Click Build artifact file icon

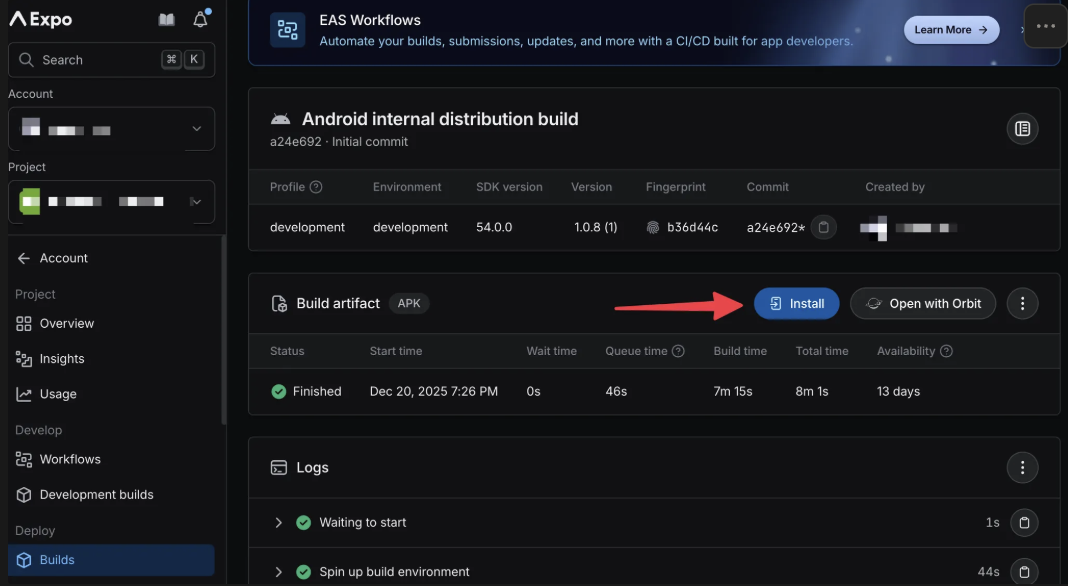279,304
